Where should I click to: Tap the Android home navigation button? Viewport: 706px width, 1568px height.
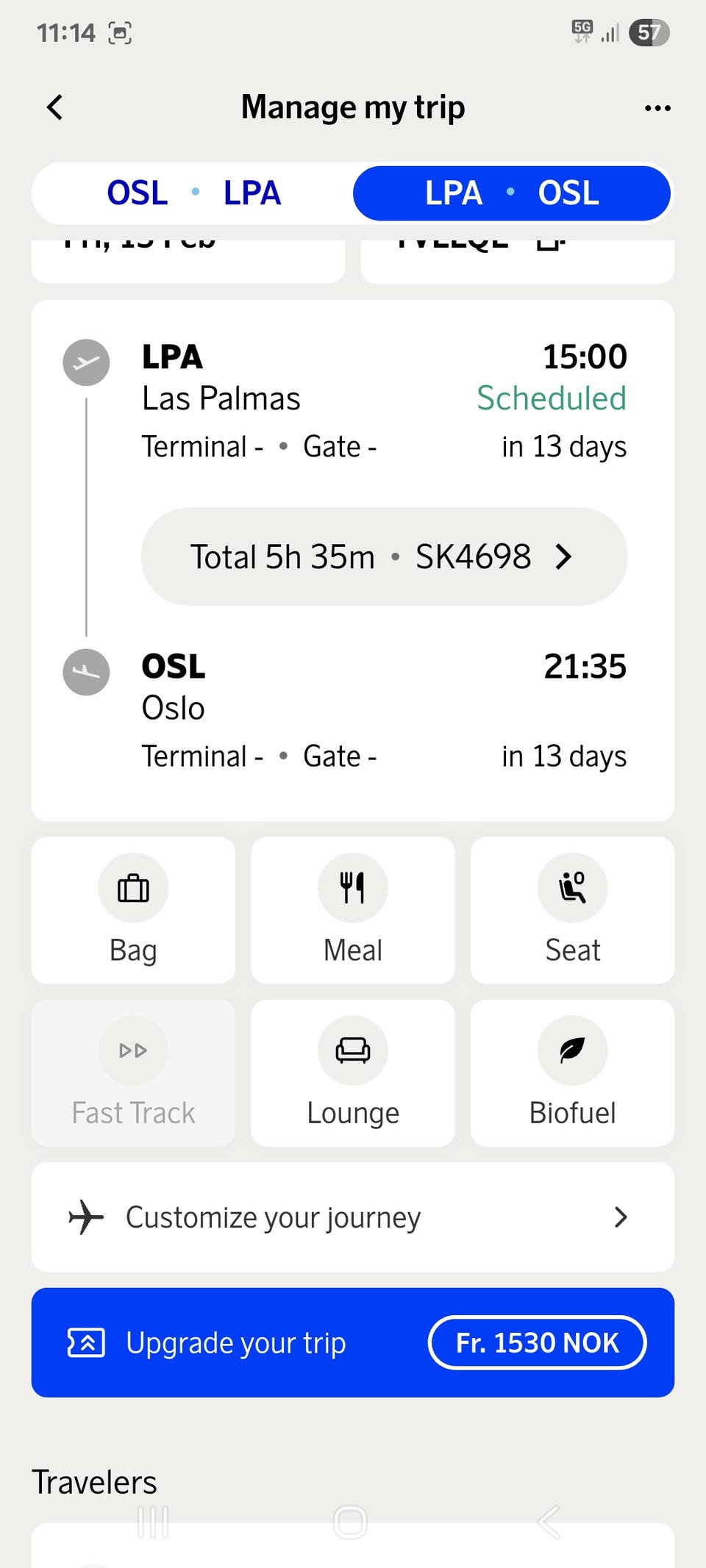351,1522
